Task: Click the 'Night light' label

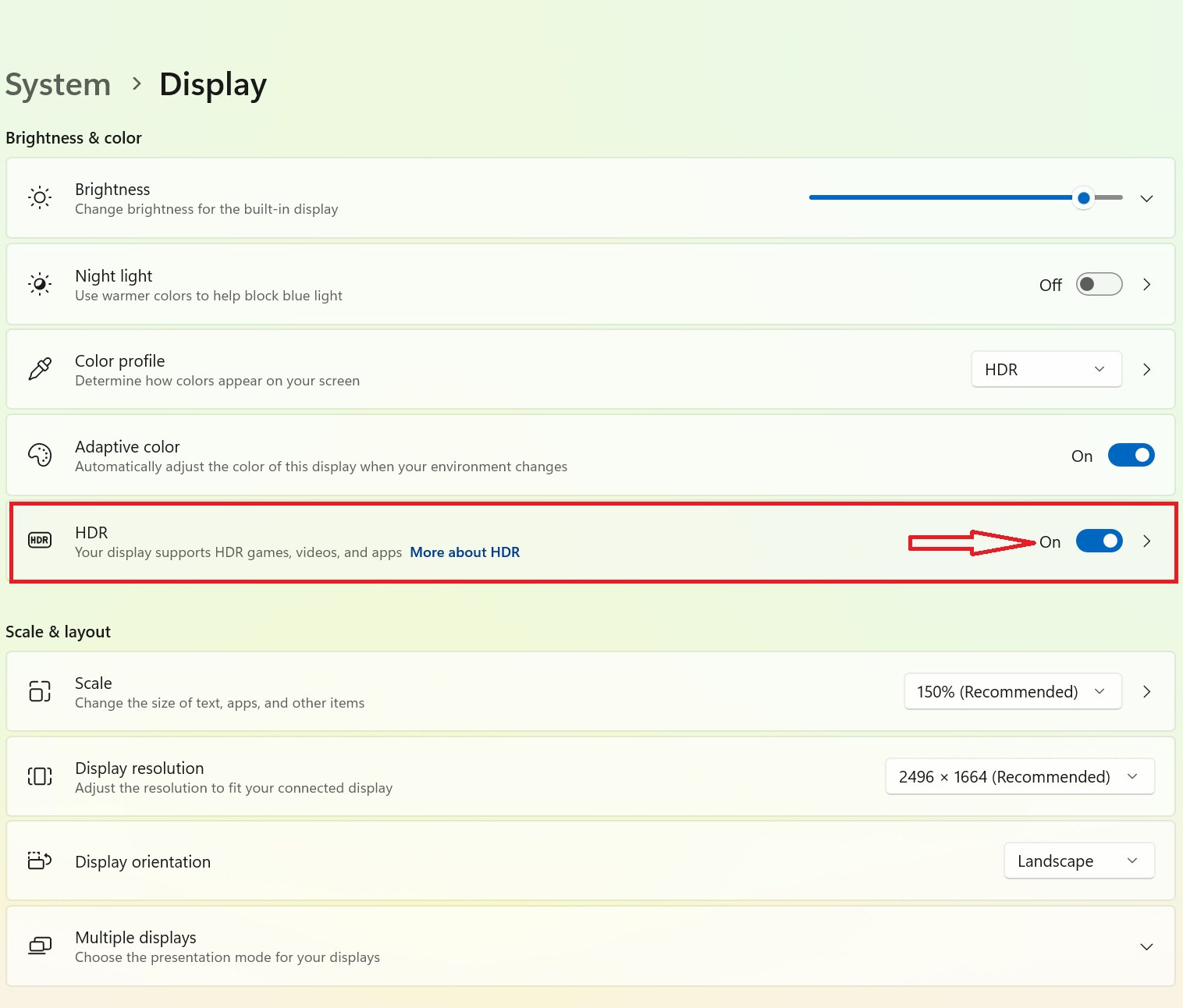Action: pyautogui.click(x=114, y=275)
